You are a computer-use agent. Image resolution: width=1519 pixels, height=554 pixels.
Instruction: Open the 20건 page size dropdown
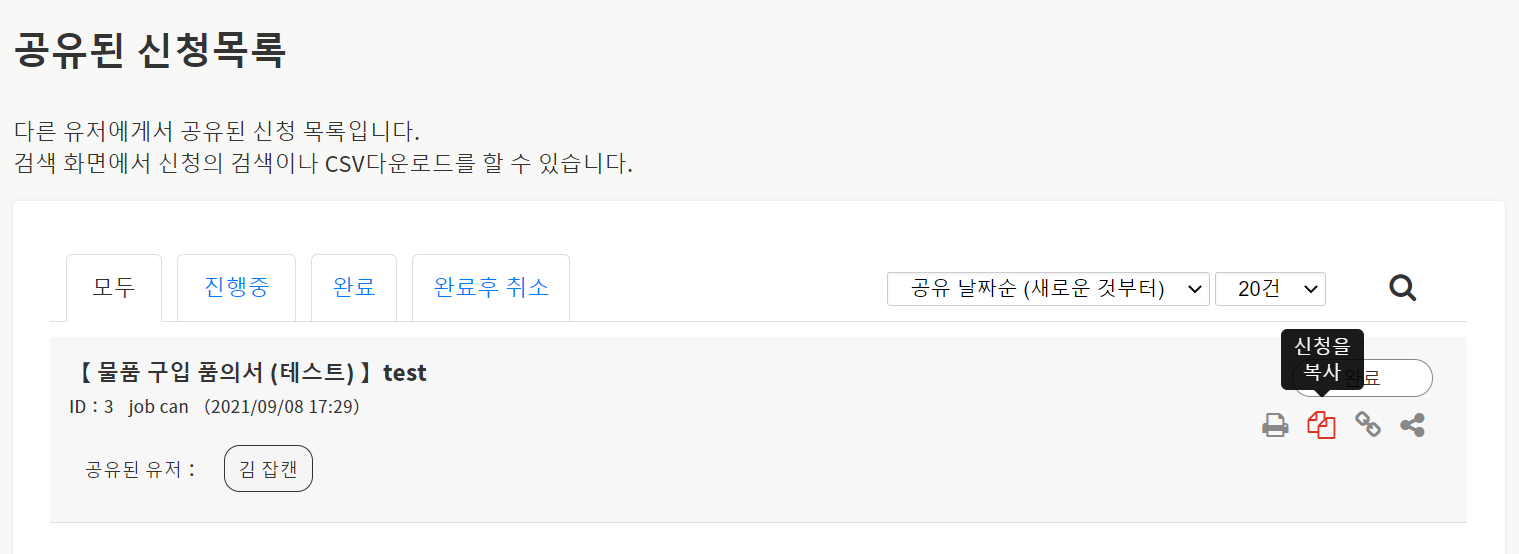pyautogui.click(x=1270, y=289)
